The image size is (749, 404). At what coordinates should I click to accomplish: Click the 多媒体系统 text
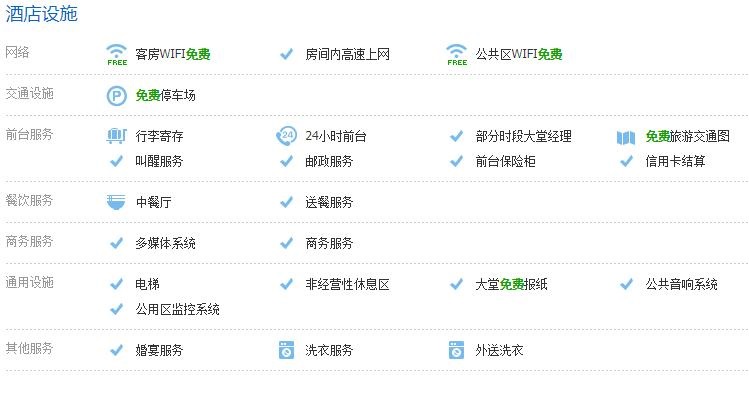pyautogui.click(x=165, y=243)
